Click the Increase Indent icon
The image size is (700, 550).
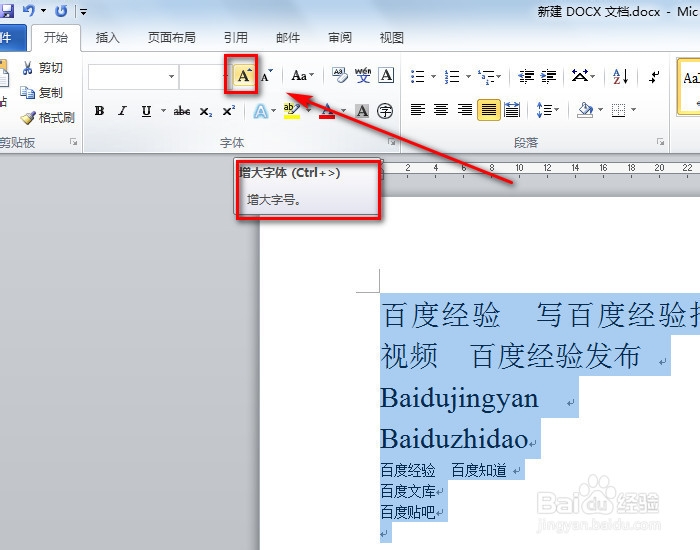tap(548, 76)
